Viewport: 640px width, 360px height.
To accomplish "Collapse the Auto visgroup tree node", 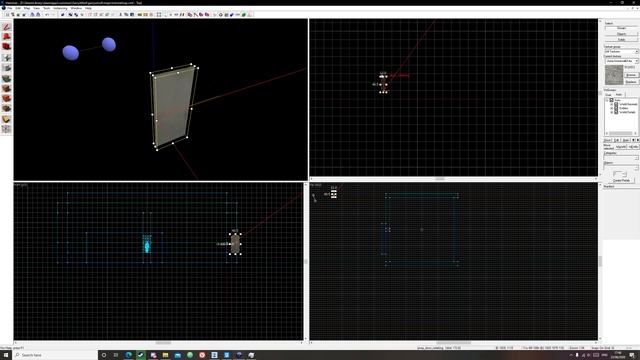I will (607, 100).
